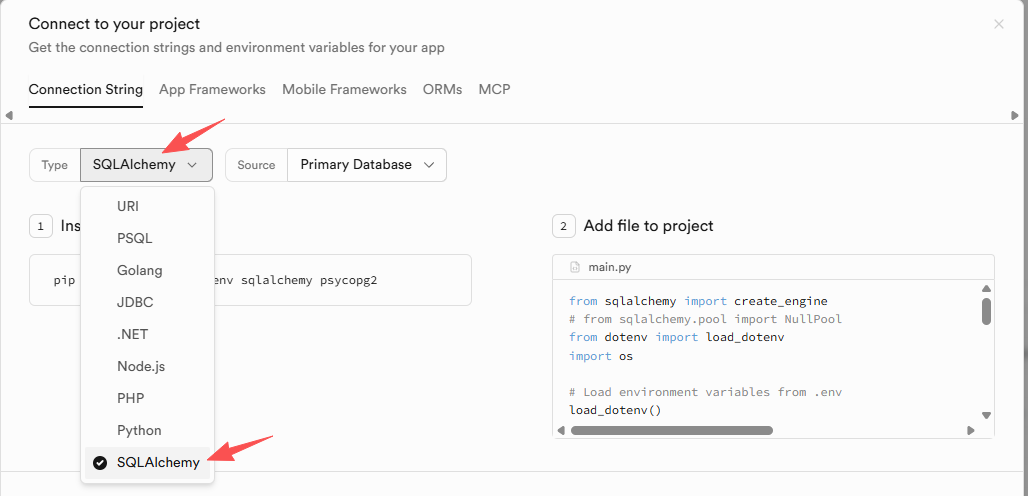Click the main.py file icon

tap(575, 268)
